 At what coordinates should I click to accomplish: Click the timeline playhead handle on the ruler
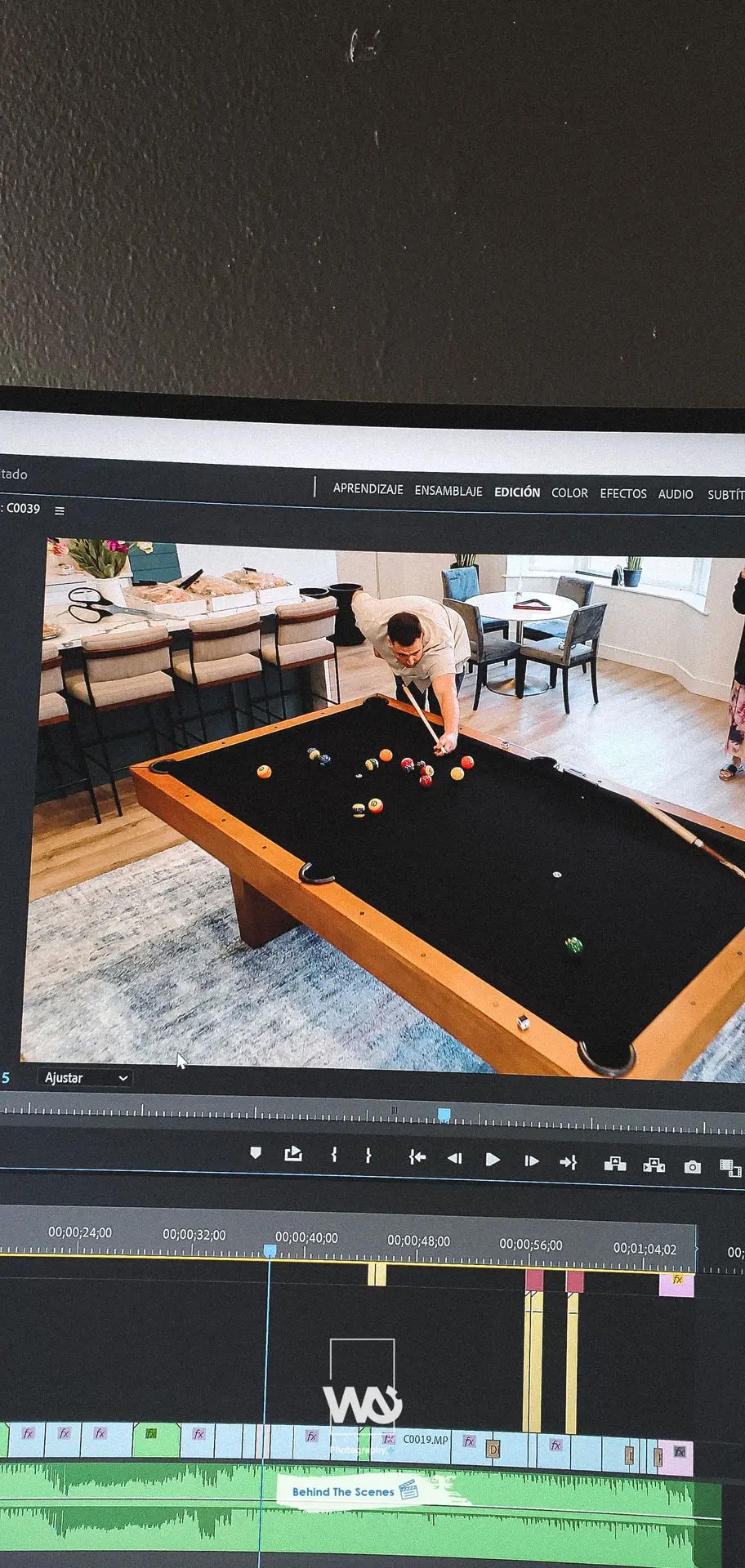pos(270,1250)
